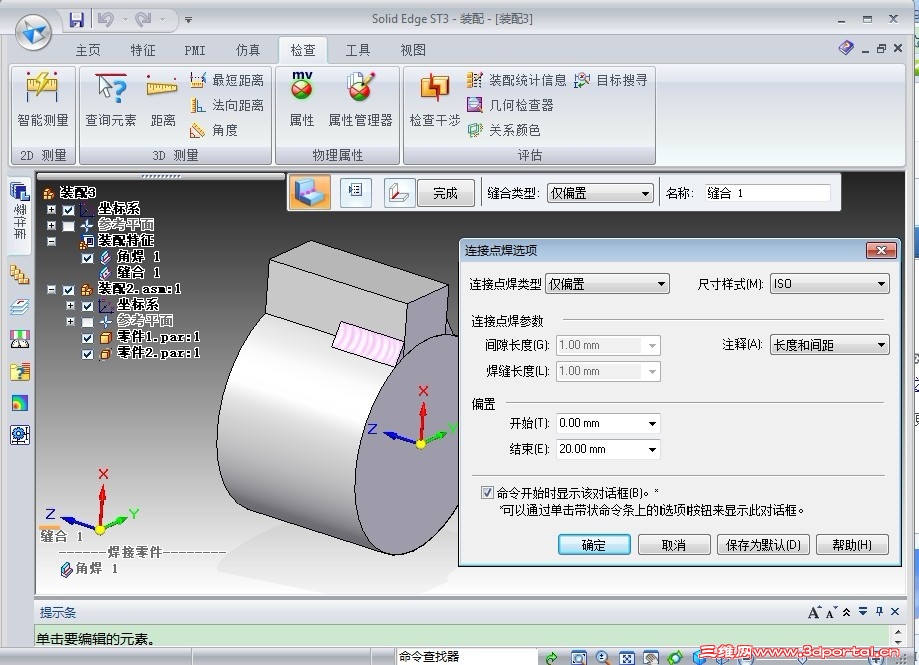Image resolution: width=919 pixels, height=665 pixels.
Task: Choose the 角度 angle measure tool
Action: (x=215, y=130)
